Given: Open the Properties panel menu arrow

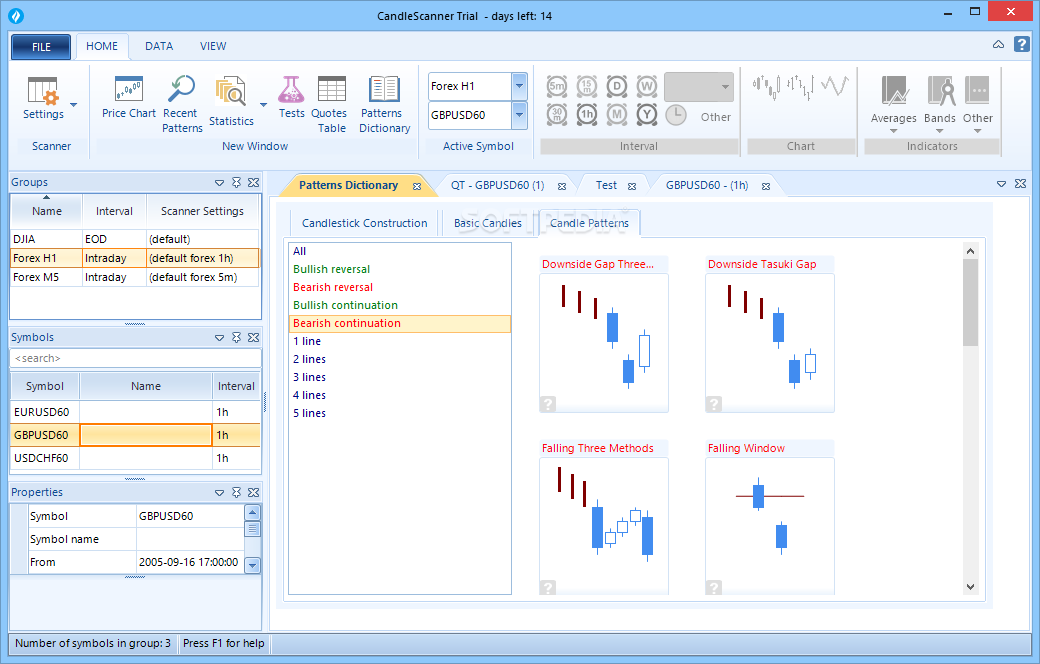Looking at the screenshot, I should point(220,492).
